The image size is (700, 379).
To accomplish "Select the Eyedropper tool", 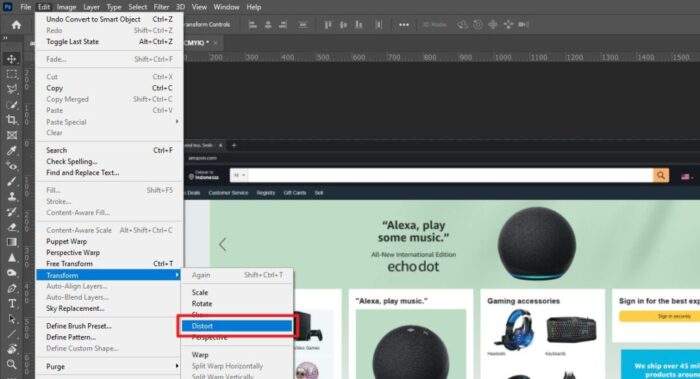I will (12, 150).
